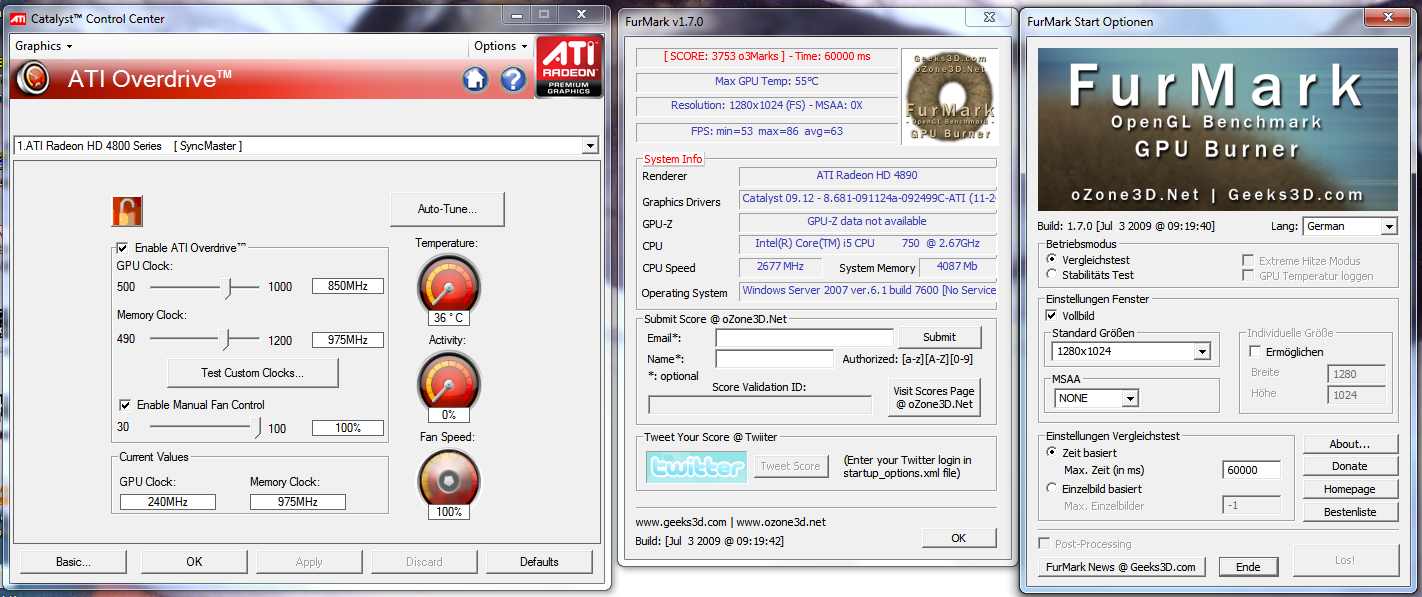Click the 100% fan speed value box
The width and height of the screenshot is (1422, 597).
(347, 428)
